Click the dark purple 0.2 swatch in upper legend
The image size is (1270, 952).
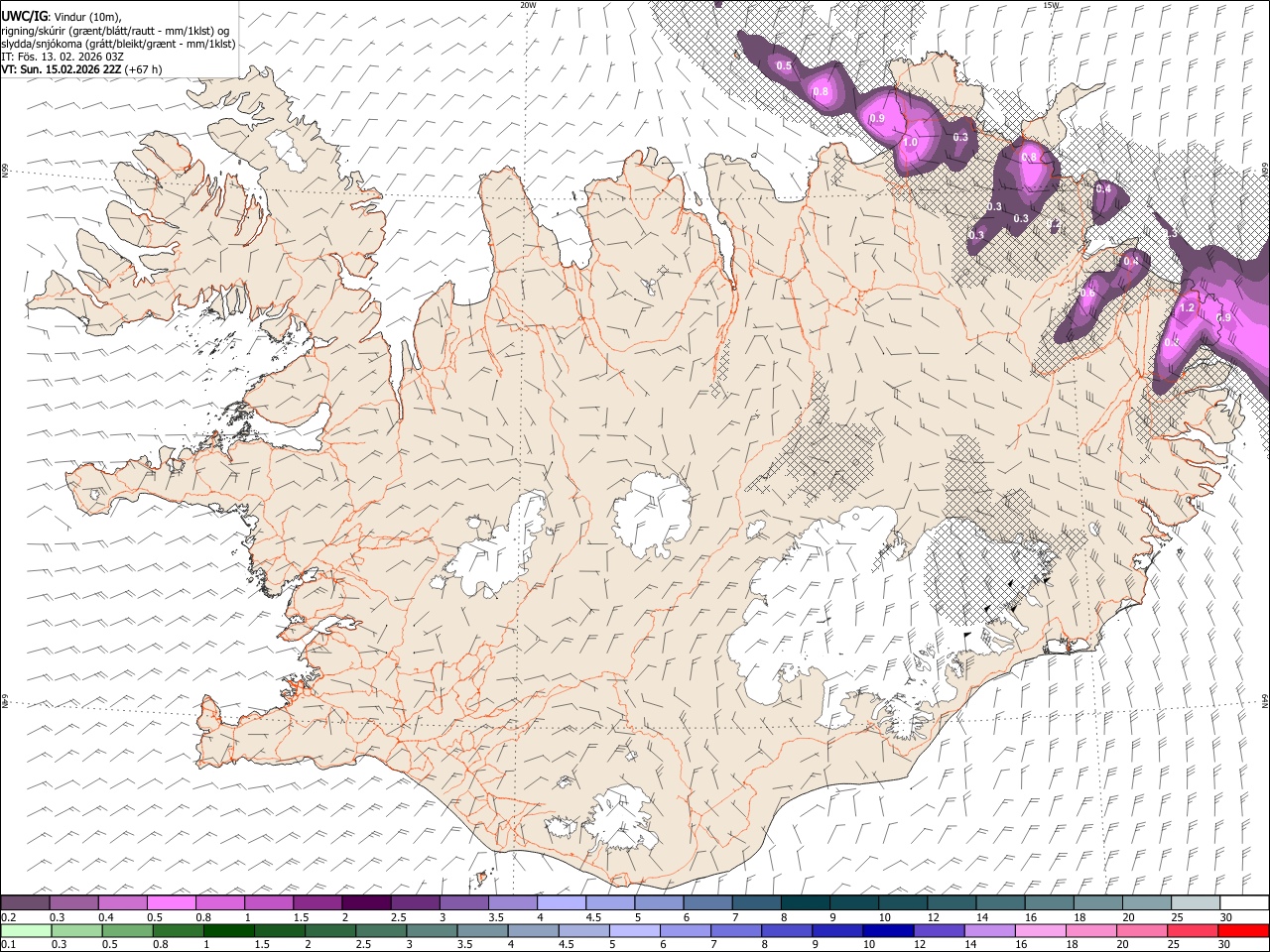click(x=25, y=903)
